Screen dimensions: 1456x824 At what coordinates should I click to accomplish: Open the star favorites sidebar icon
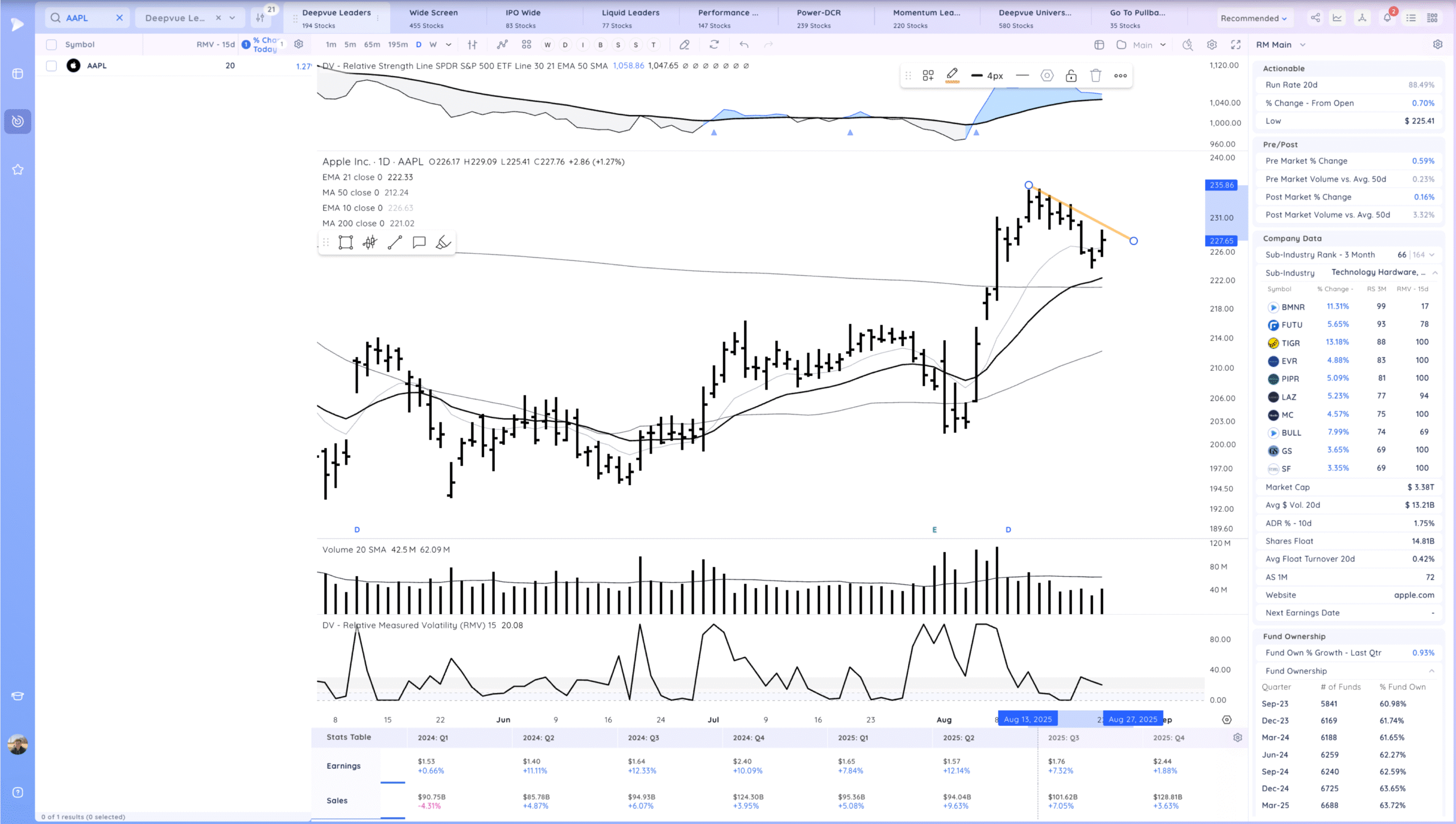coord(18,169)
